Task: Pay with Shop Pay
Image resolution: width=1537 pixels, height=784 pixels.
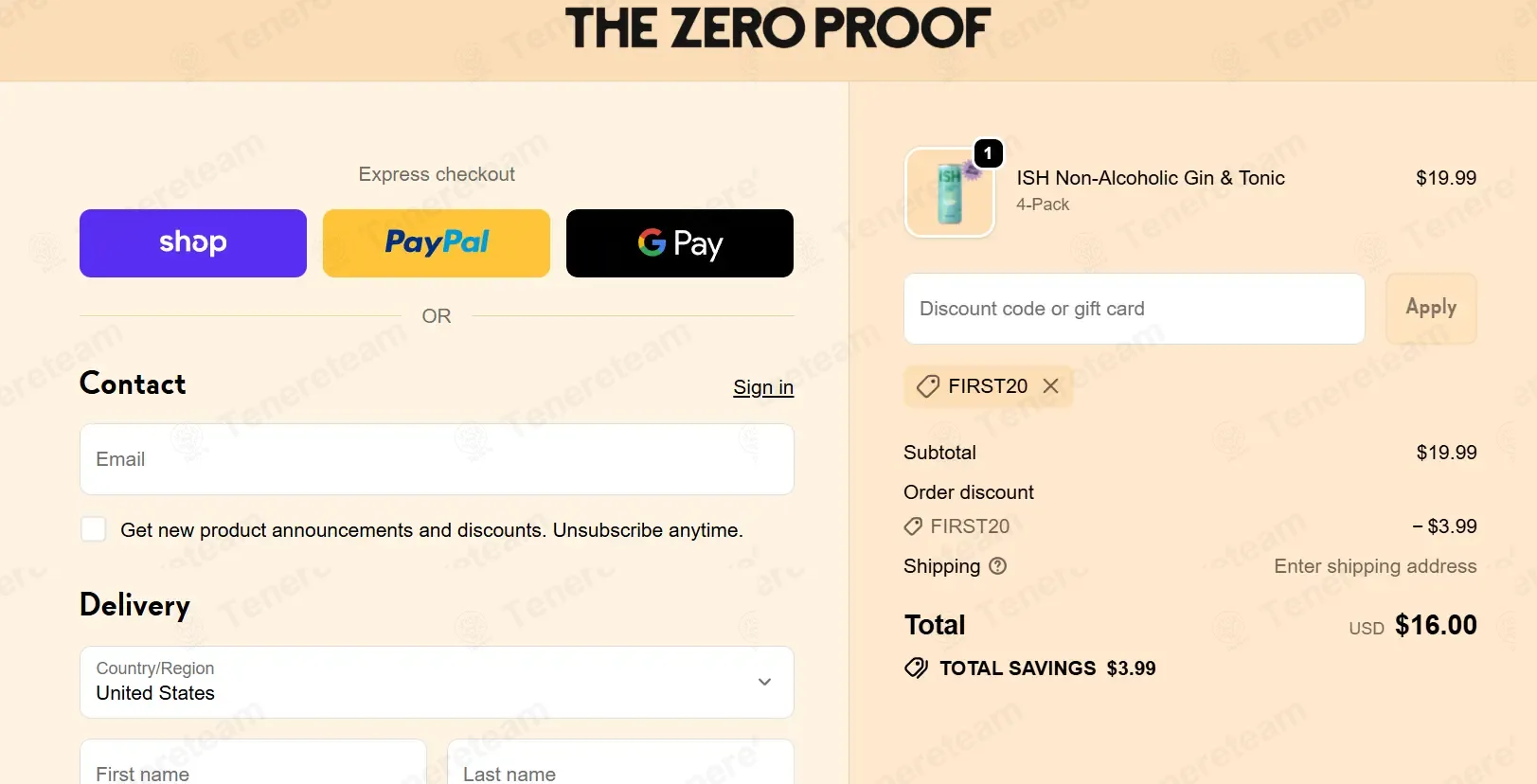Action: 193,243
